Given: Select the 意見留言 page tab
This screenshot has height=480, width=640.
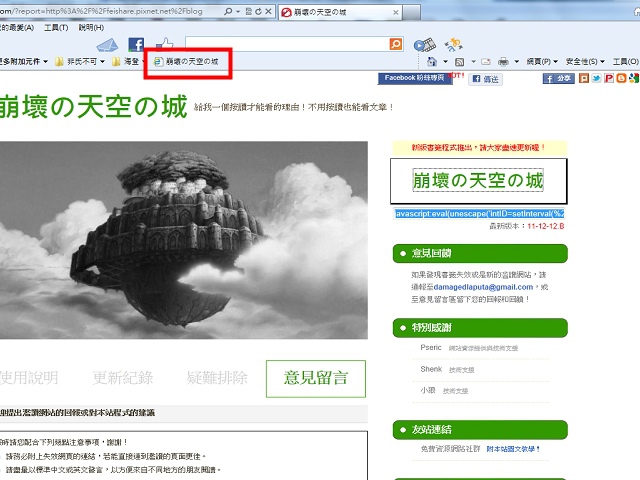Looking at the screenshot, I should pos(316,378).
